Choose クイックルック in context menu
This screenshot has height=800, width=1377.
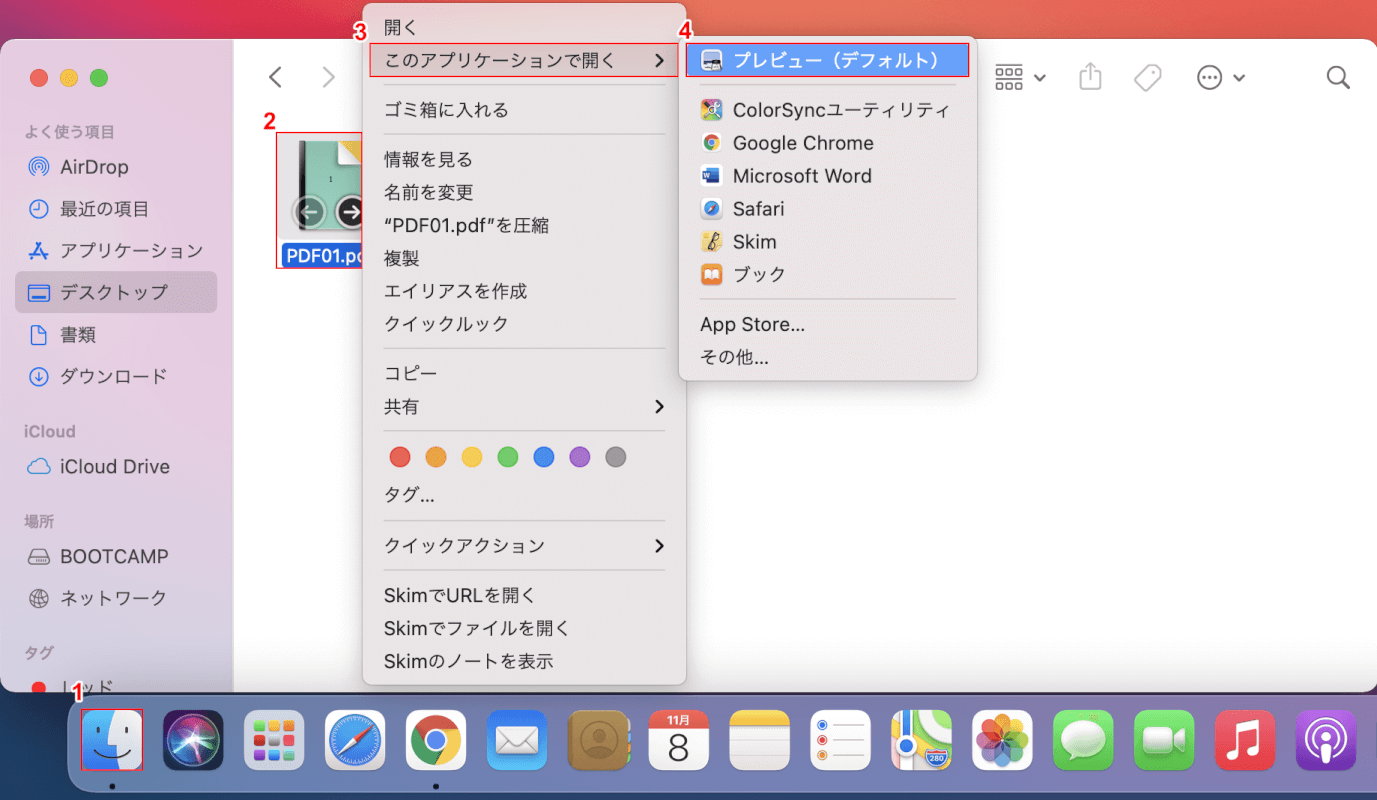[525, 324]
